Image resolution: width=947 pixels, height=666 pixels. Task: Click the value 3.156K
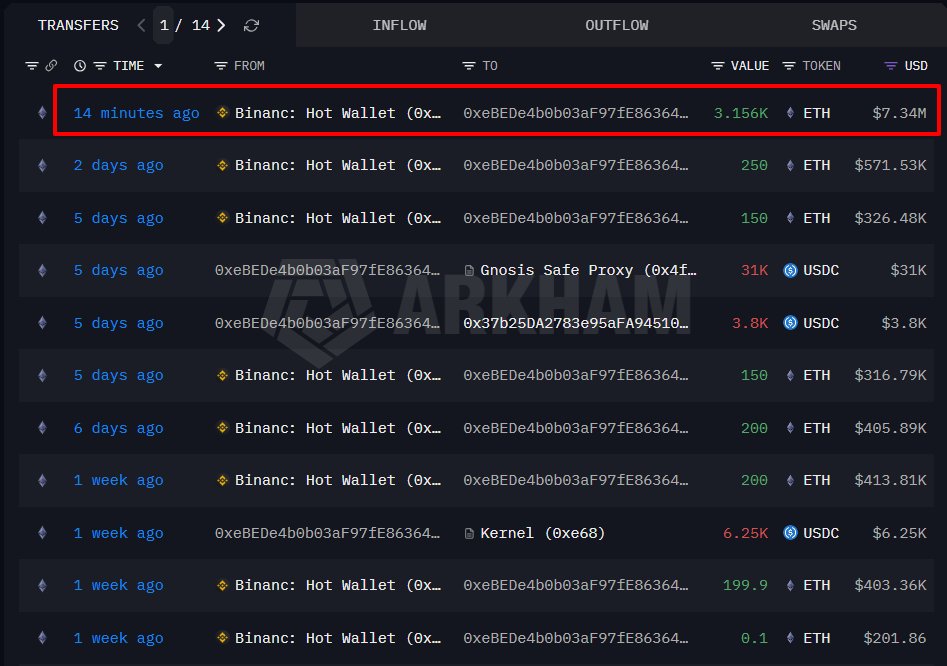tap(740, 113)
